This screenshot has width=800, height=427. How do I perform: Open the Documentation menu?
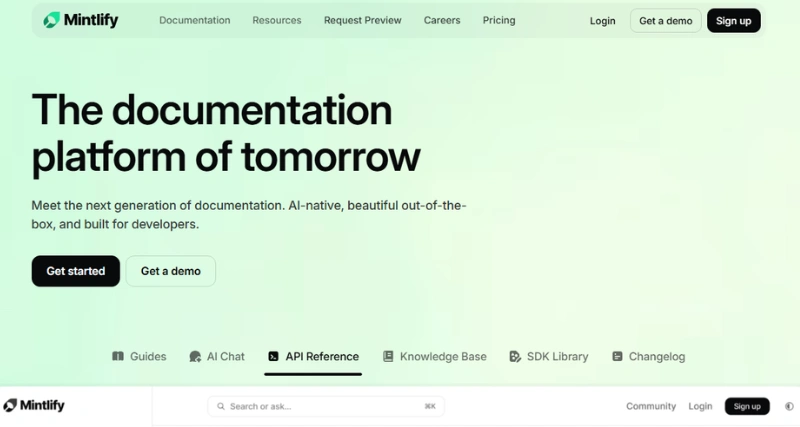click(x=194, y=20)
